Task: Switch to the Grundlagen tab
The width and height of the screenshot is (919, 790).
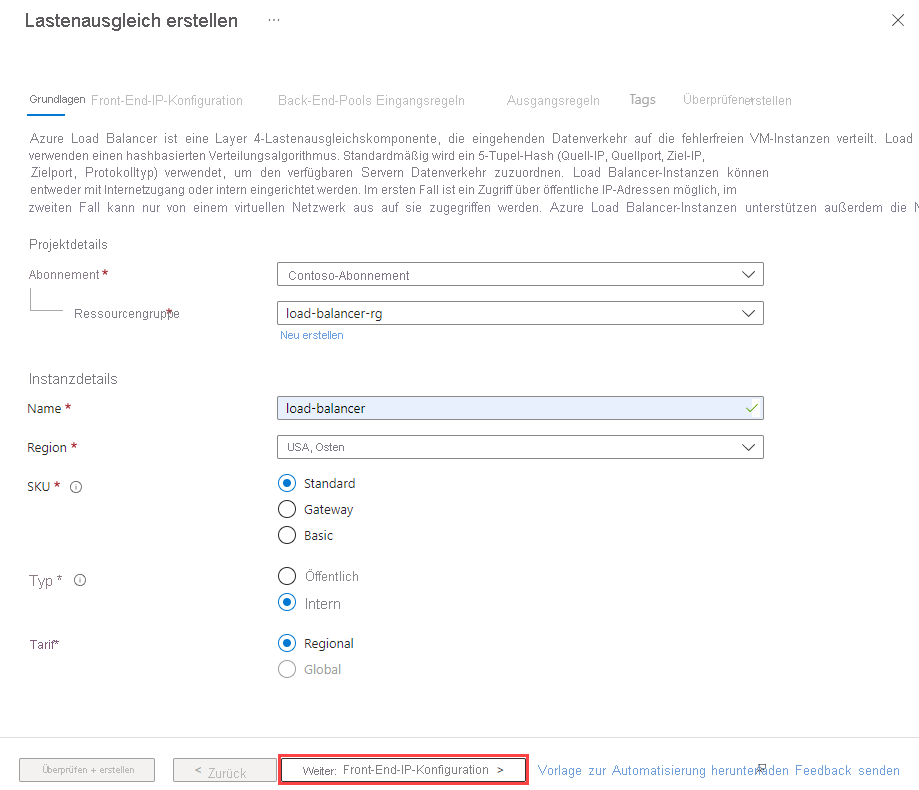Action: click(x=57, y=99)
